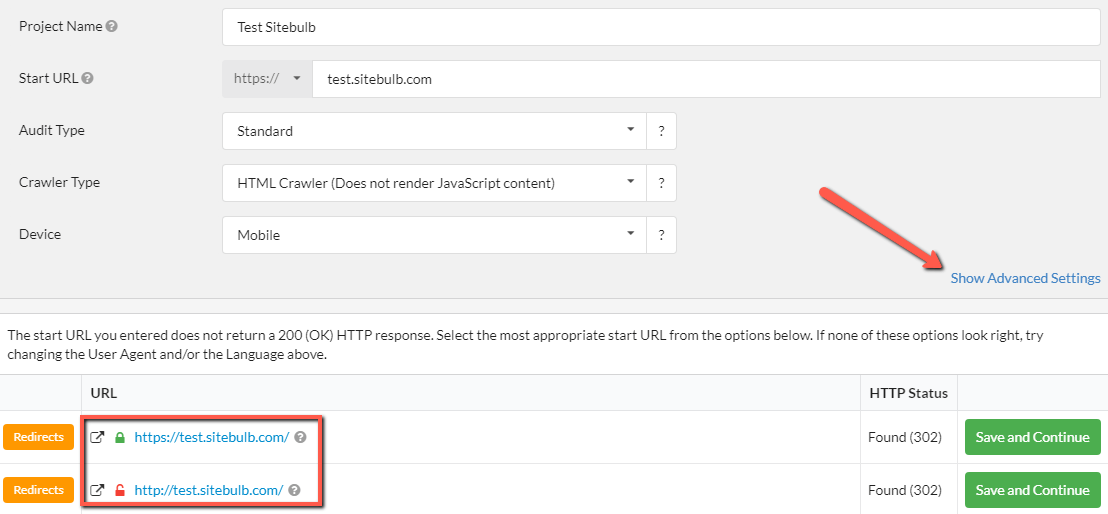The height and width of the screenshot is (514, 1108).
Task: Click help icon next to http://test.sitebulb.com/
Action: click(295, 490)
